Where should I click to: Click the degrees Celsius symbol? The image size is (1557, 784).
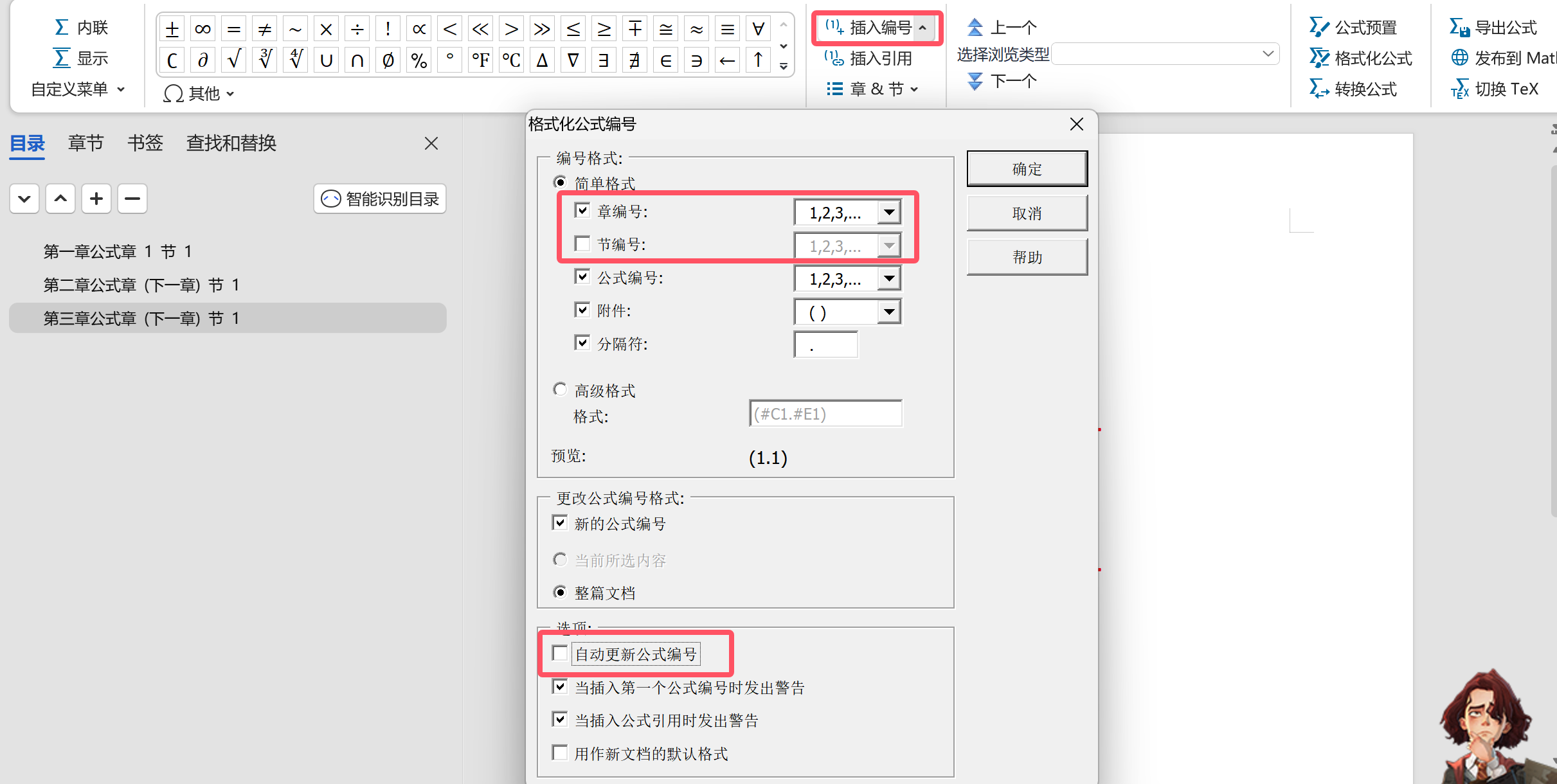511,60
